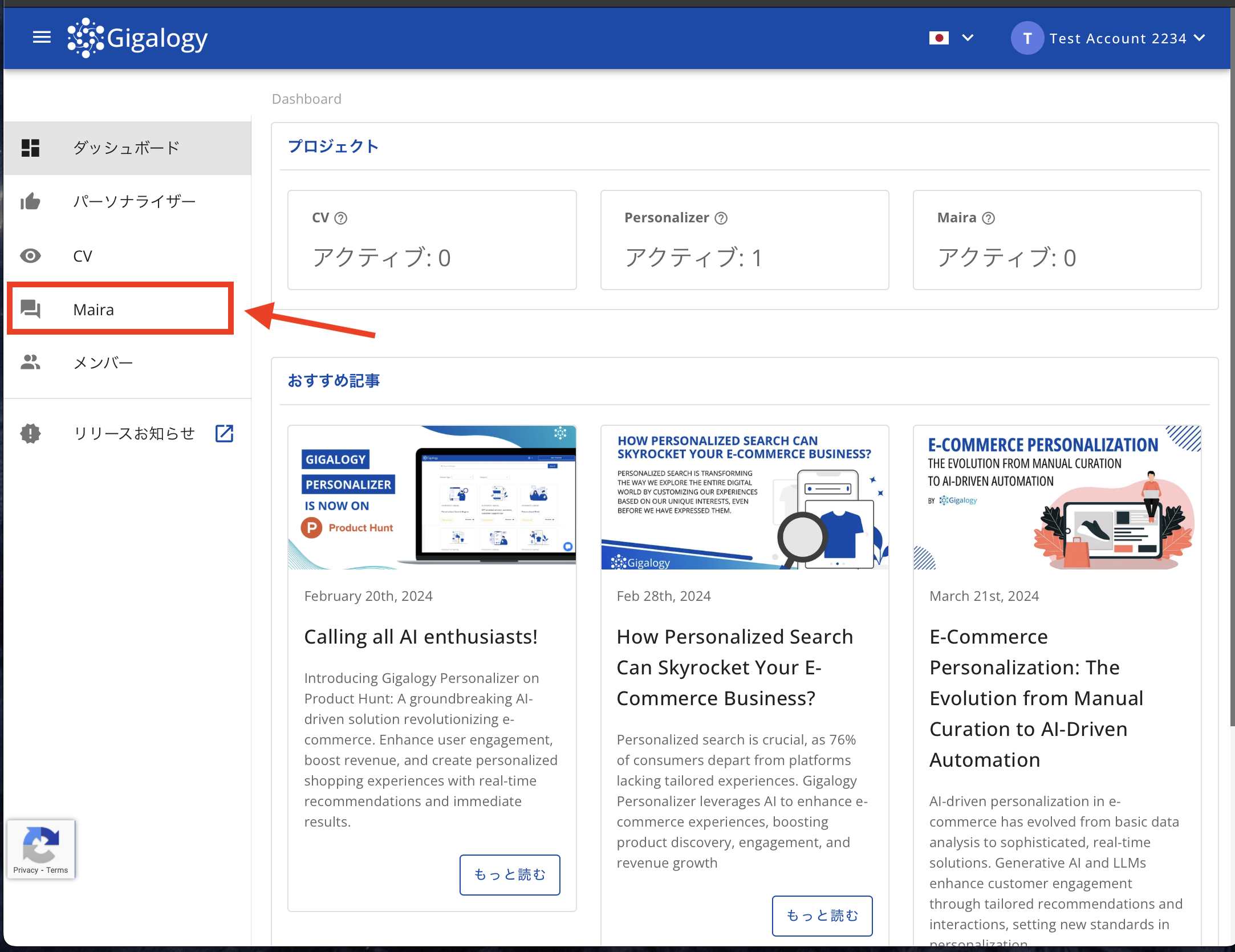Click the Personalizer help question-mark icon
The image size is (1235, 952).
click(721, 218)
